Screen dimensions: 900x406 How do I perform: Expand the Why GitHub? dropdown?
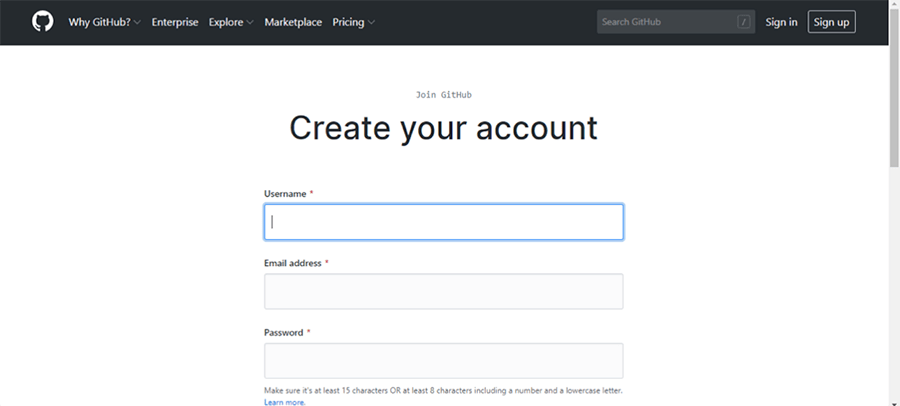[104, 22]
